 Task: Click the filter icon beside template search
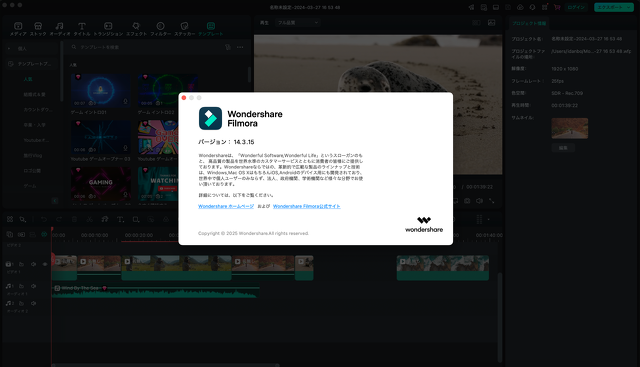[x=228, y=47]
